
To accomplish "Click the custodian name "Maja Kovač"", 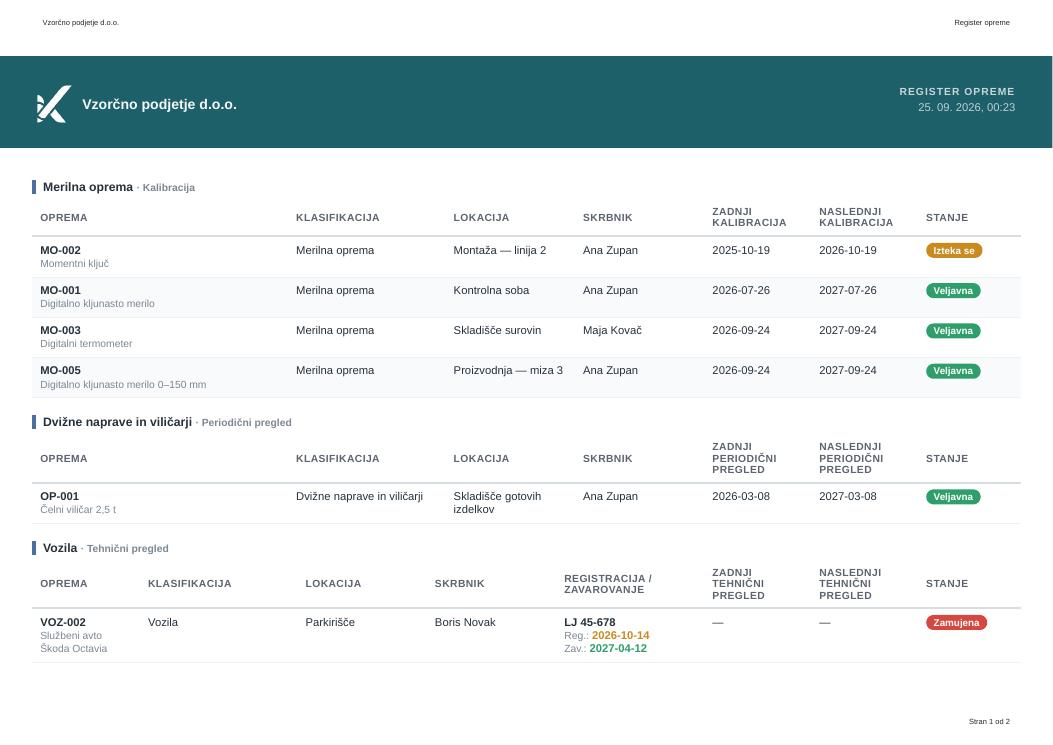I will tap(612, 330).
